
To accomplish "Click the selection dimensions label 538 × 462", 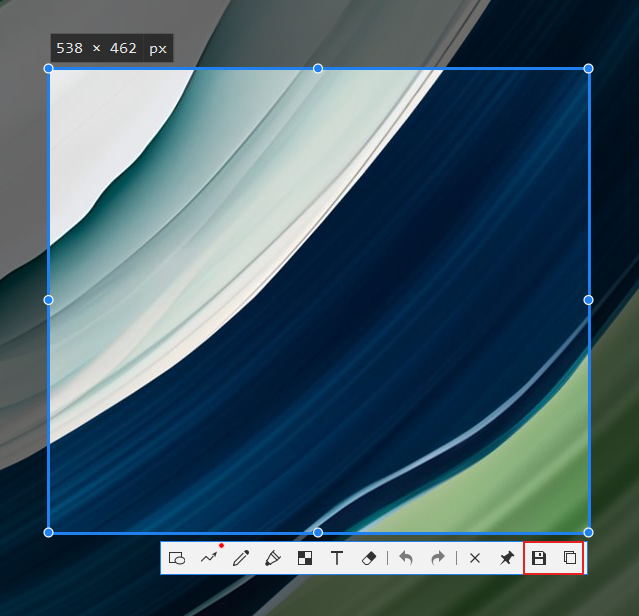I will [97, 48].
